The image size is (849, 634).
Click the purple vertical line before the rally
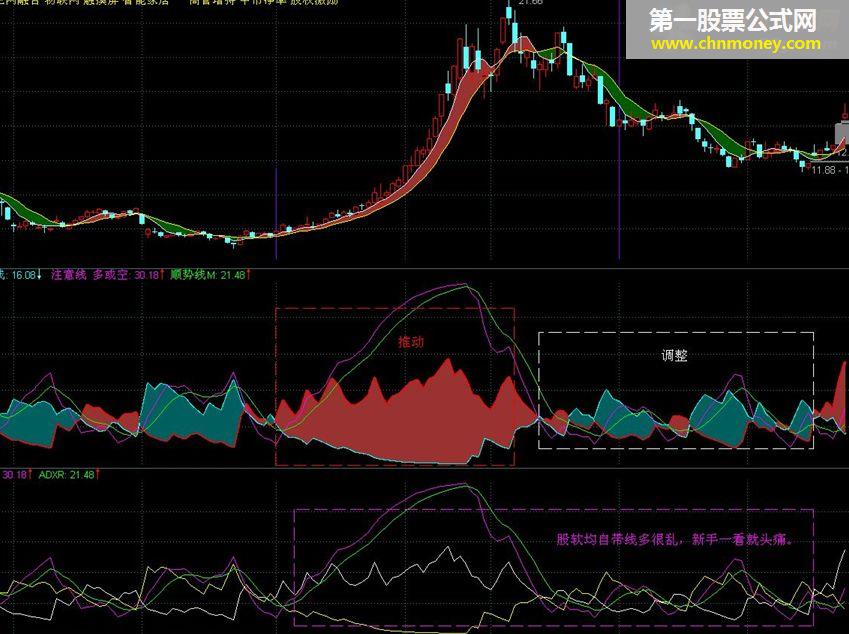(276, 213)
